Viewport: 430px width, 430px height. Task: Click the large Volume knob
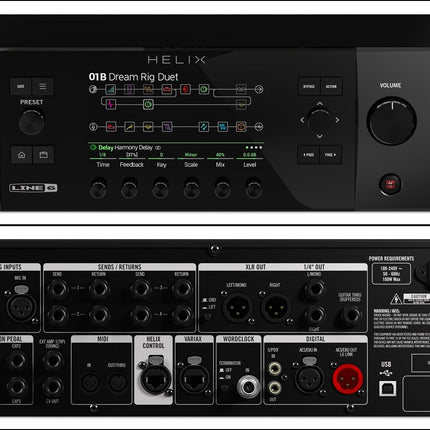[x=392, y=121]
